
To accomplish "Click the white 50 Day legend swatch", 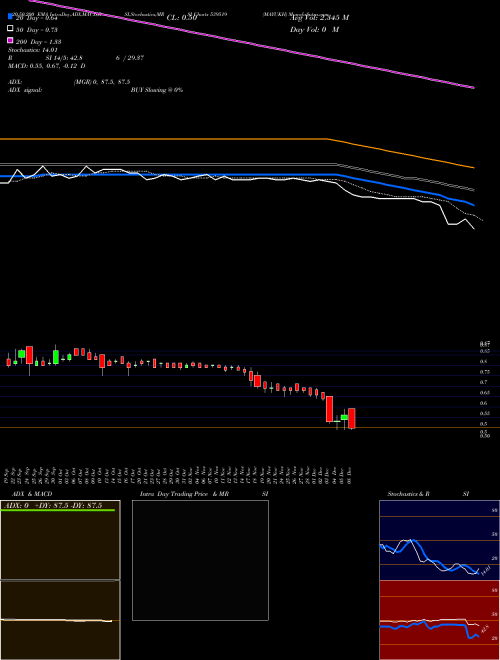I will click(x=11, y=29).
